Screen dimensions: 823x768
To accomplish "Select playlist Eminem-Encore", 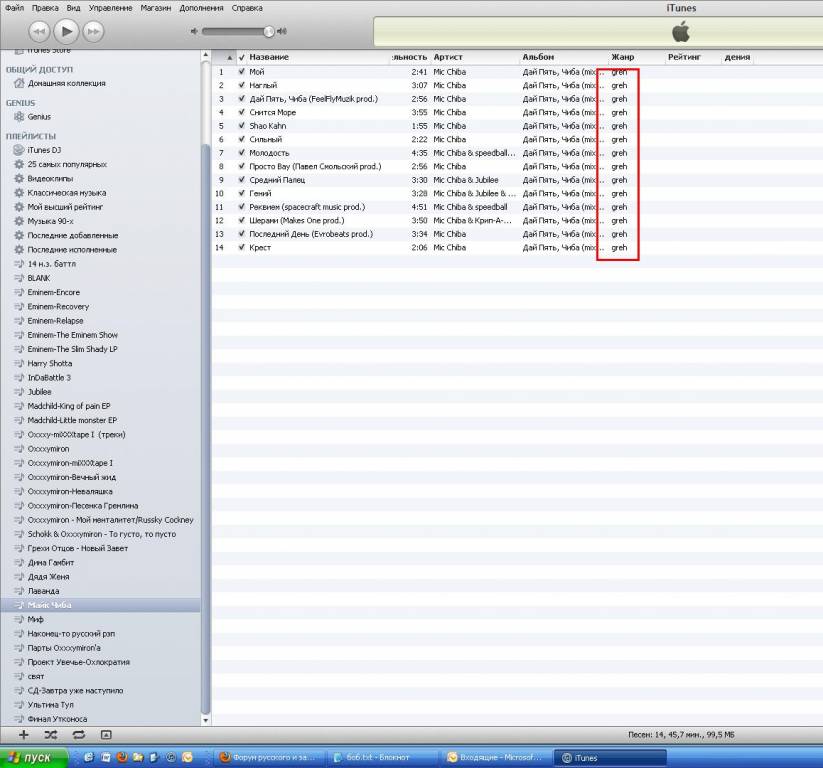I will (x=54, y=292).
